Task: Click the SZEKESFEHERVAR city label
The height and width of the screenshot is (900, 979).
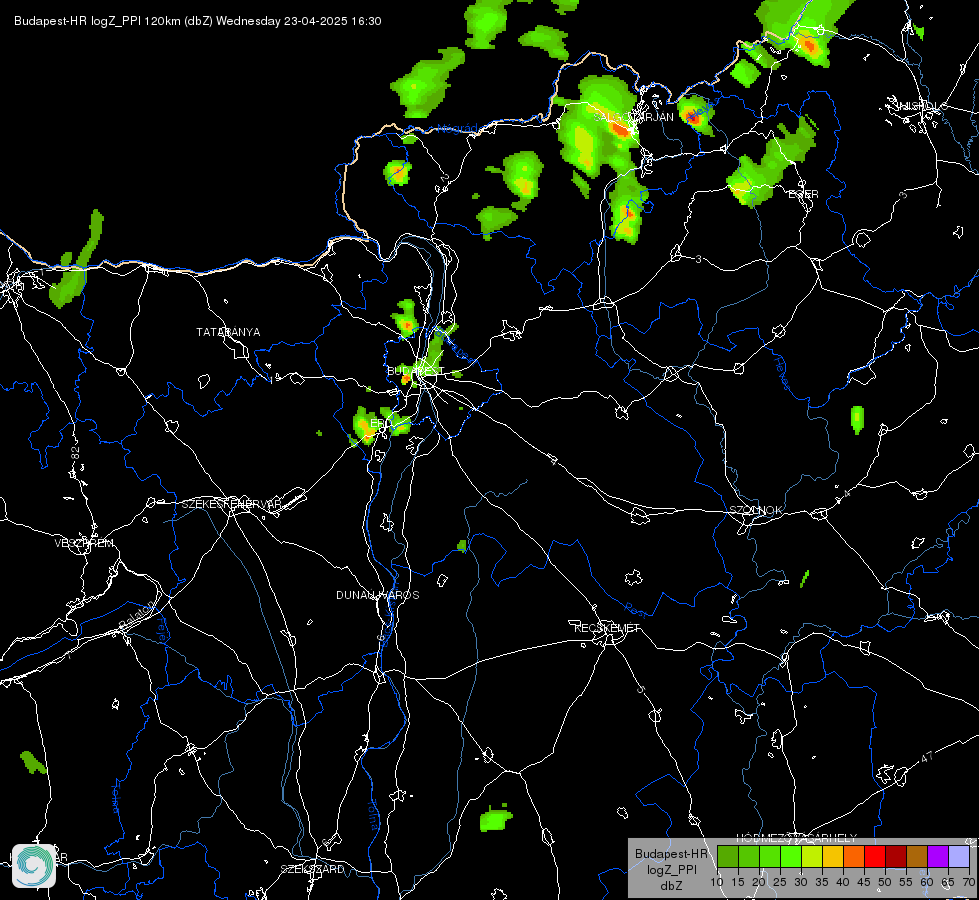Action: tap(232, 504)
